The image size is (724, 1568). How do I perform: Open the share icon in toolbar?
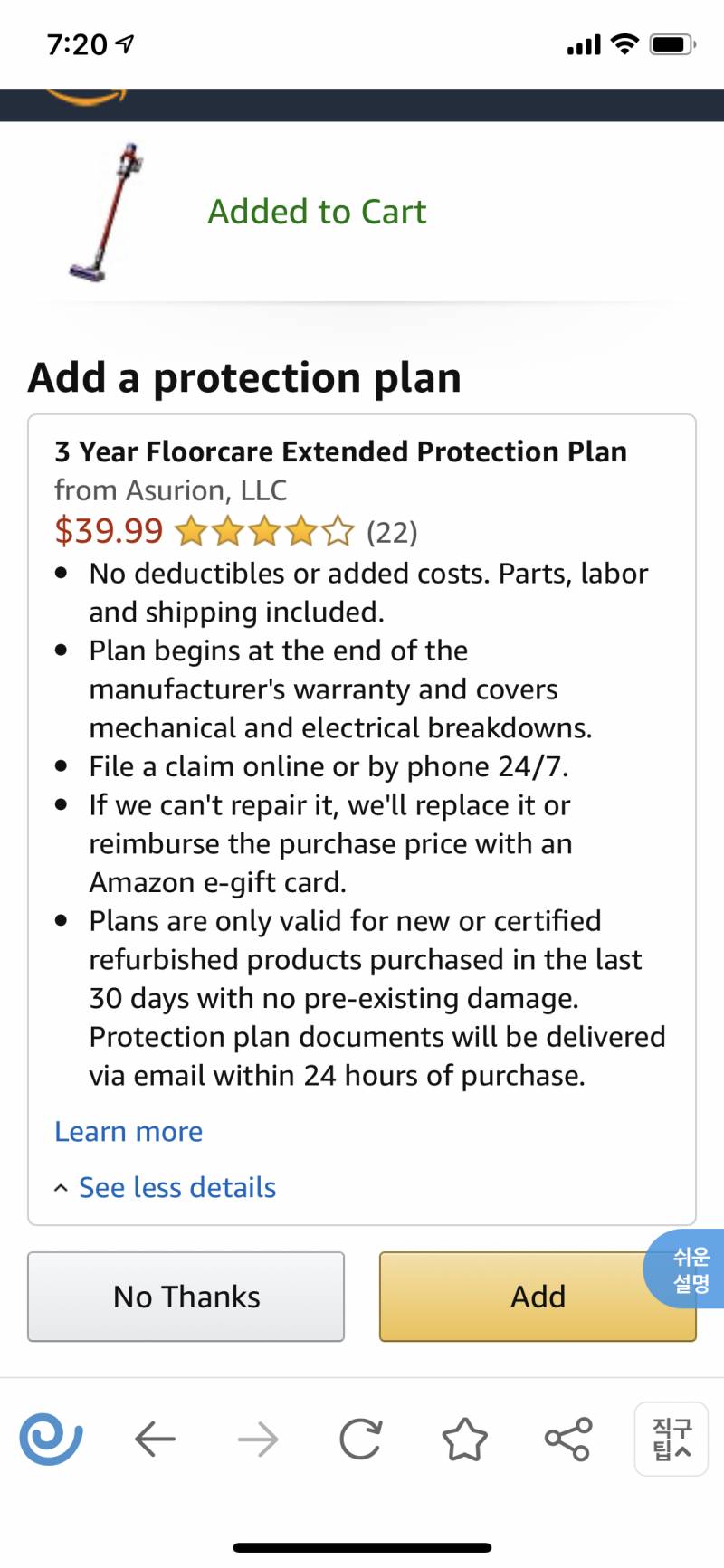[x=568, y=1439]
